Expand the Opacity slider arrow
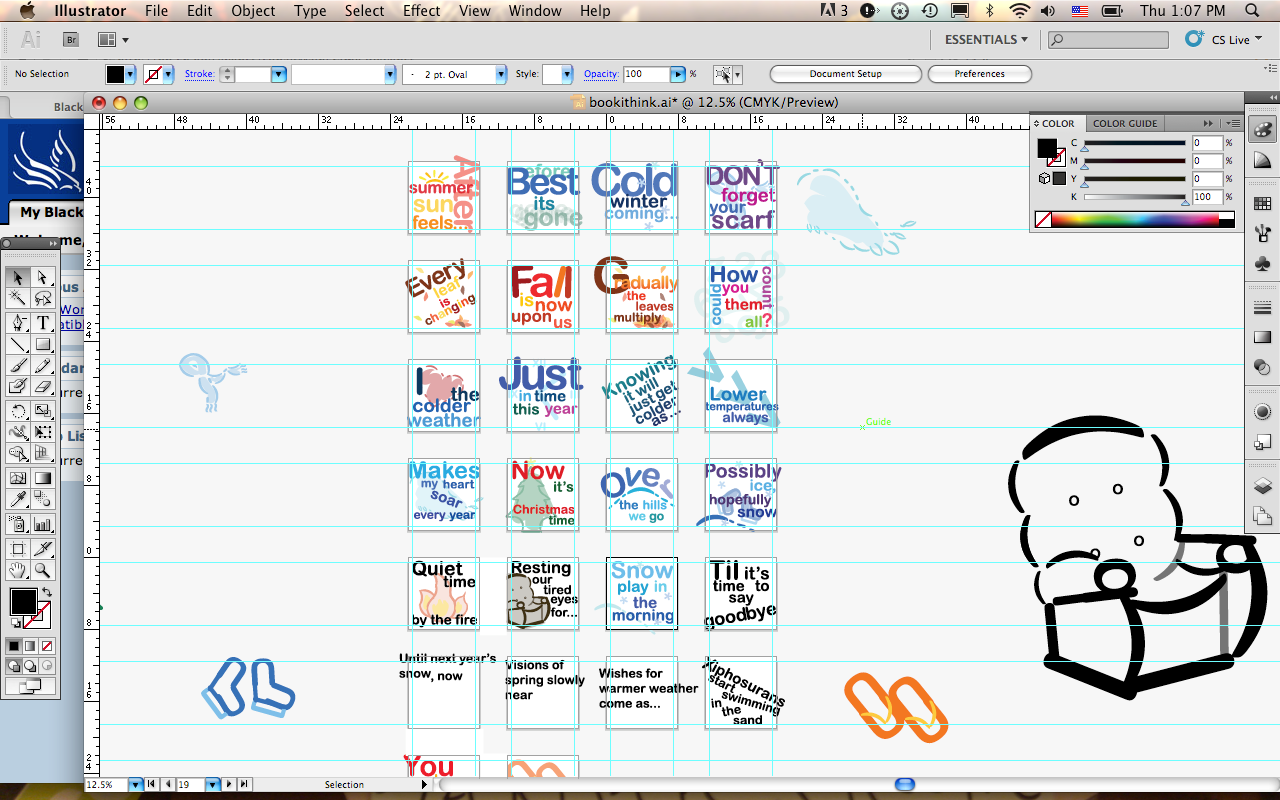The width and height of the screenshot is (1280, 800). tap(678, 74)
